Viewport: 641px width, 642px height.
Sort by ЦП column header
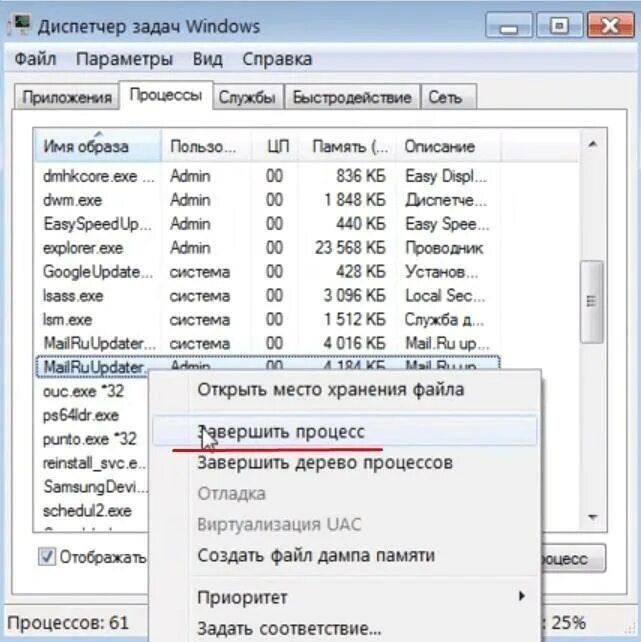point(275,146)
